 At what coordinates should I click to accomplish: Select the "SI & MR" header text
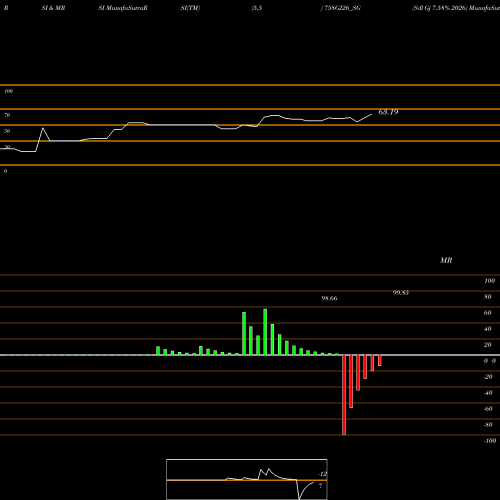click(53, 8)
